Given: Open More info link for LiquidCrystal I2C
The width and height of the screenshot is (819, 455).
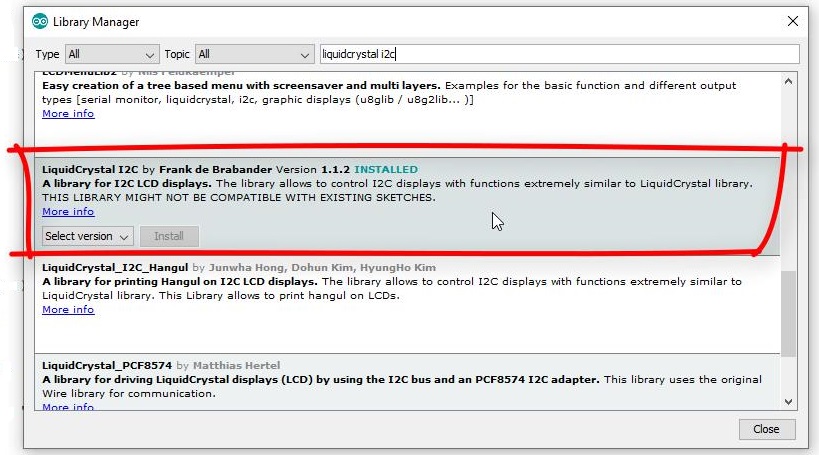Looking at the screenshot, I should (68, 212).
